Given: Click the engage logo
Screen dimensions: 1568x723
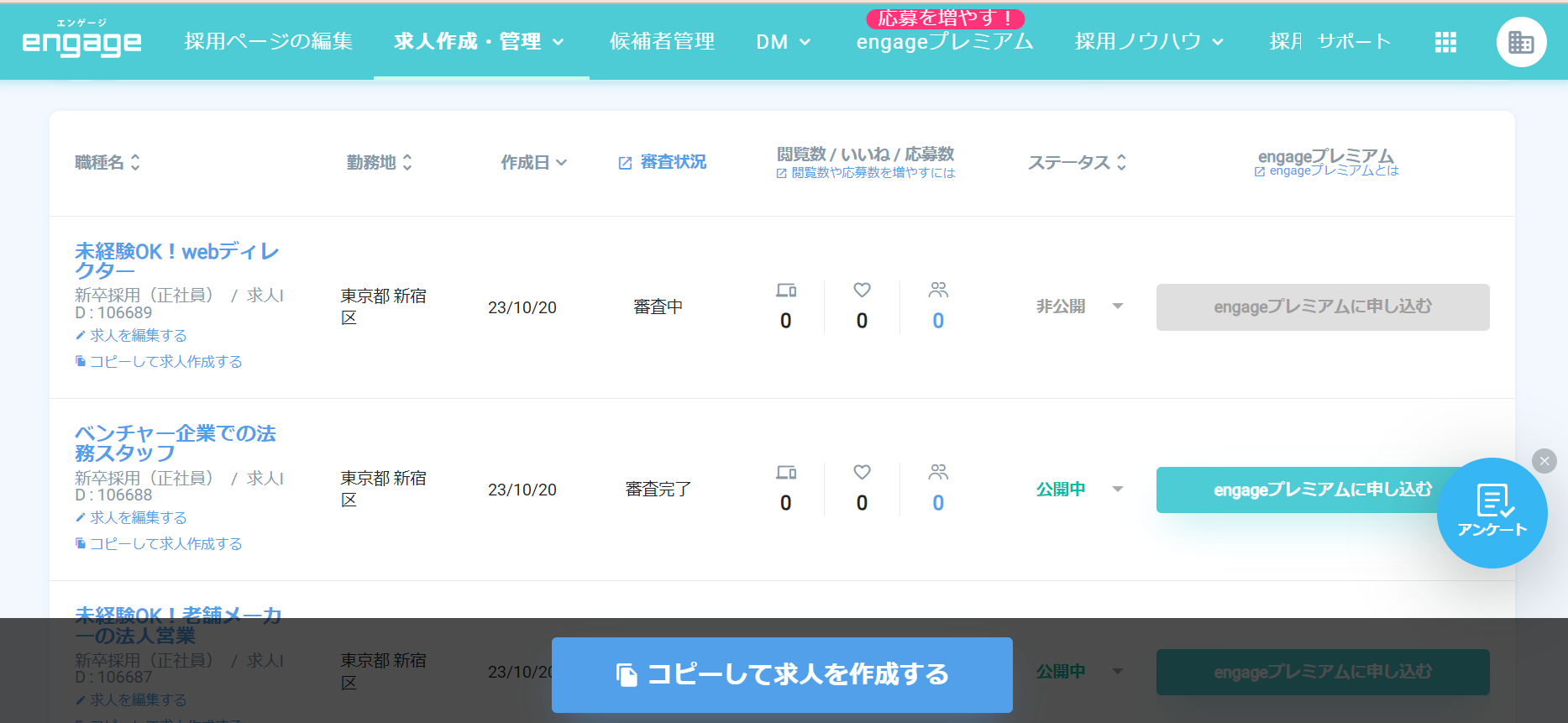Looking at the screenshot, I should (81, 39).
